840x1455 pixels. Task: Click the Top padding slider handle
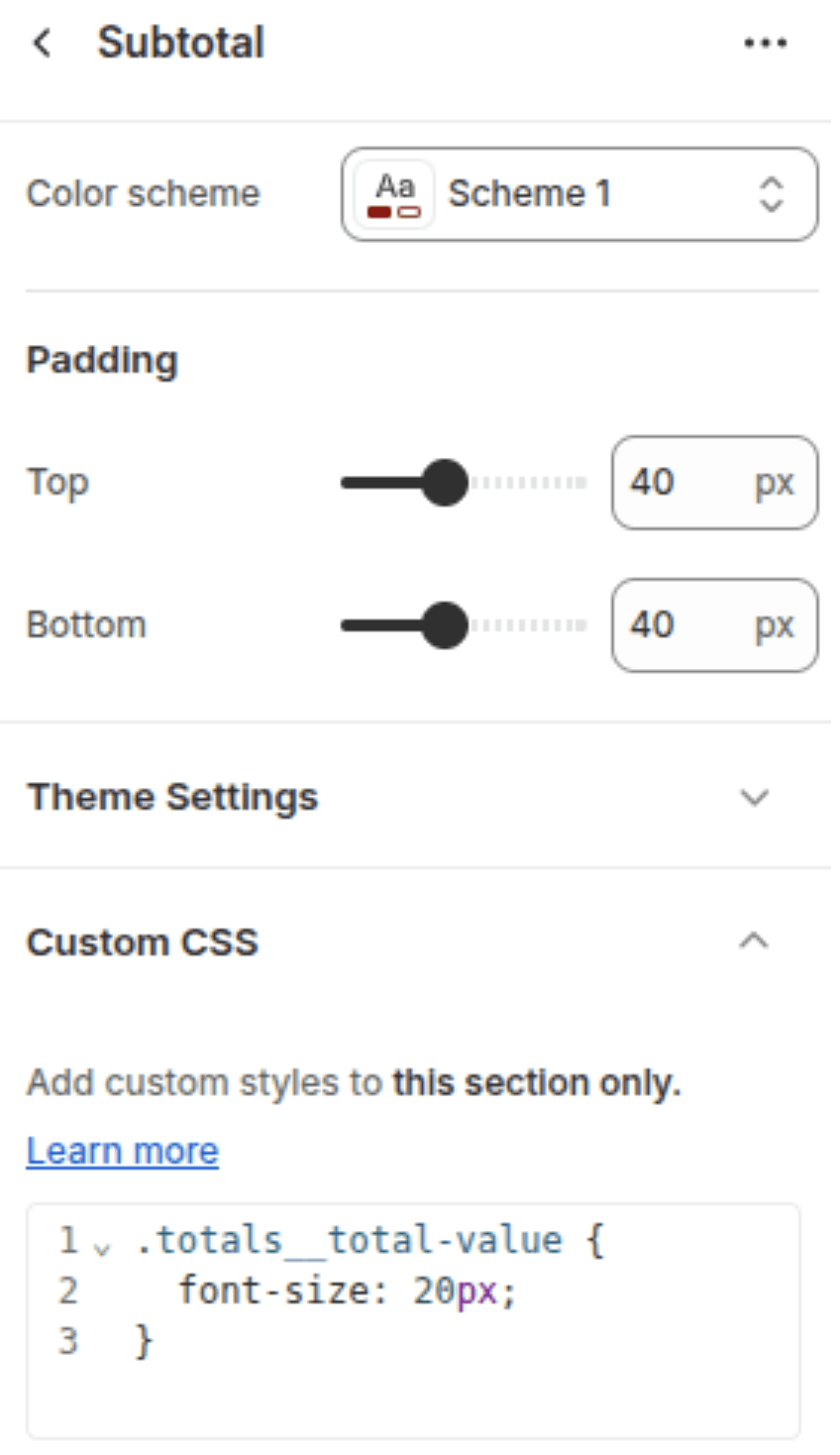[x=444, y=483]
